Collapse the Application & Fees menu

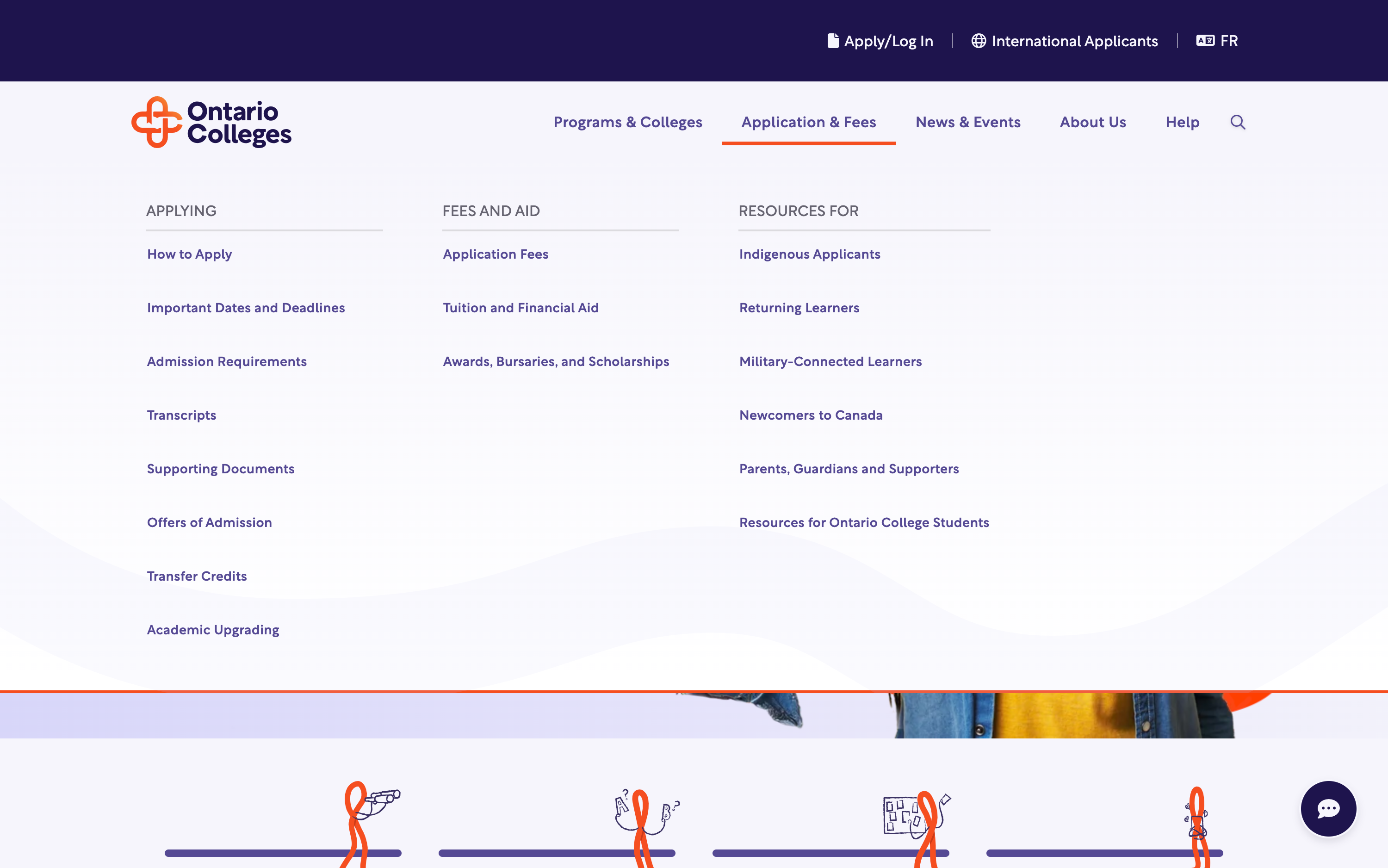(x=808, y=122)
